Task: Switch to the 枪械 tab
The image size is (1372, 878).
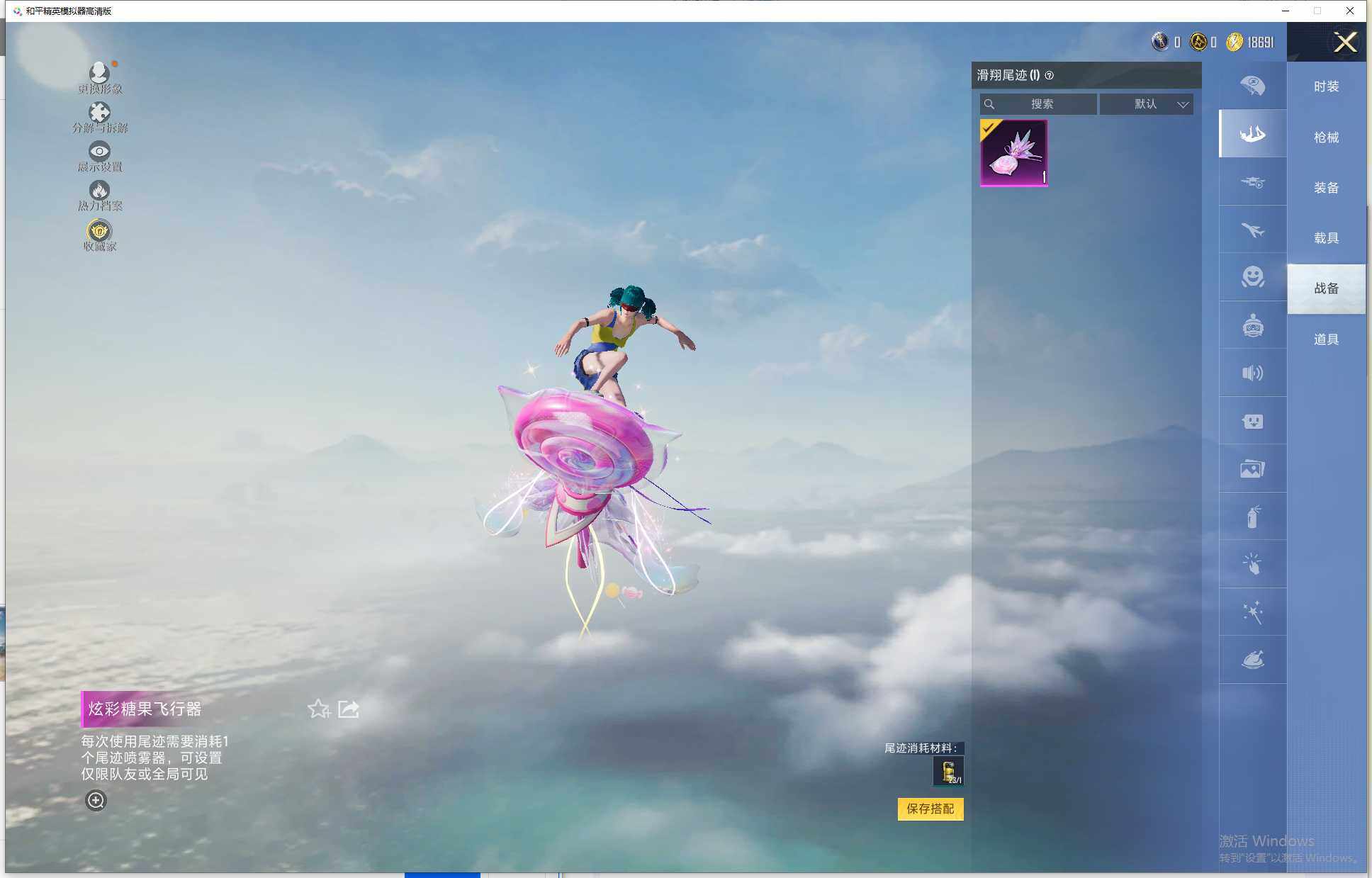Action: click(1326, 137)
